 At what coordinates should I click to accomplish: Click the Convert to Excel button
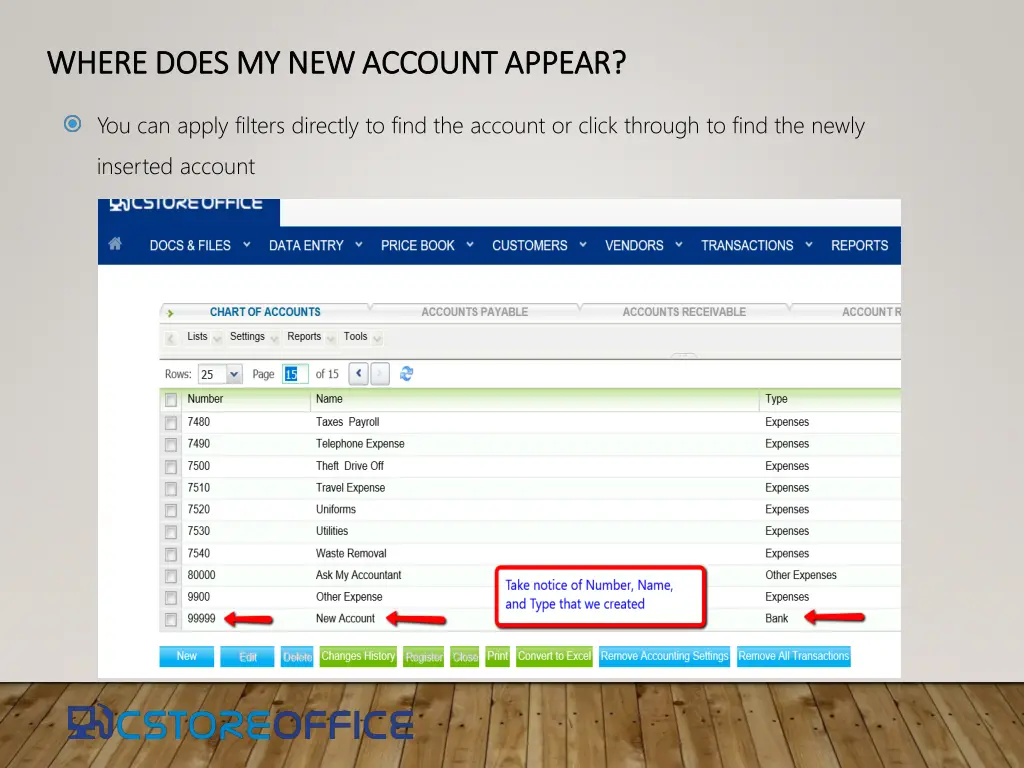(554, 657)
